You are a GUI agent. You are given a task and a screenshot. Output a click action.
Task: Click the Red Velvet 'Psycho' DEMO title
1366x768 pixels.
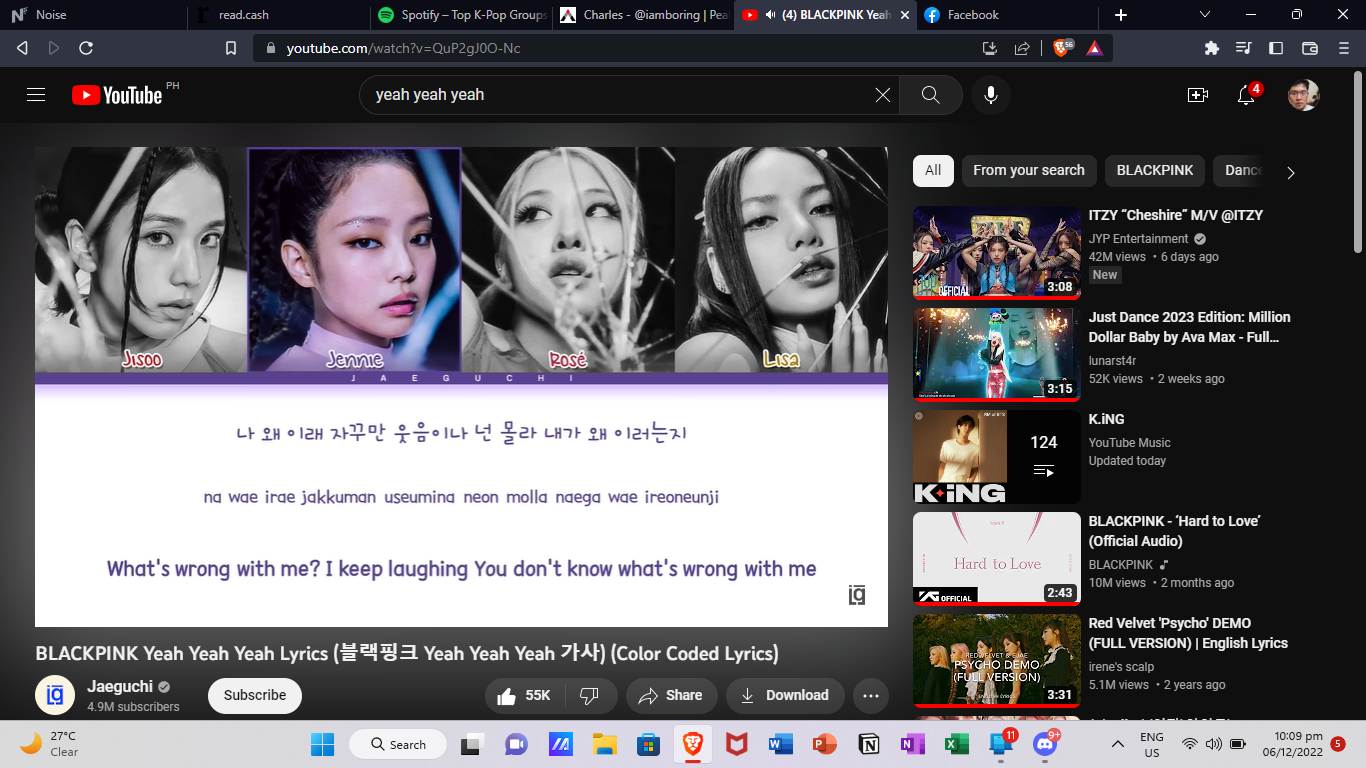pyautogui.click(x=1188, y=633)
